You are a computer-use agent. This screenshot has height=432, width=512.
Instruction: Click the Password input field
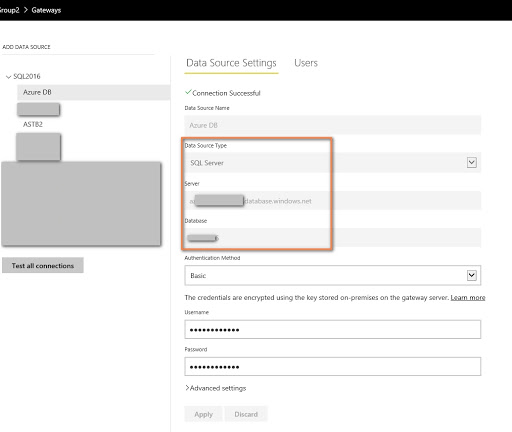coord(333,367)
